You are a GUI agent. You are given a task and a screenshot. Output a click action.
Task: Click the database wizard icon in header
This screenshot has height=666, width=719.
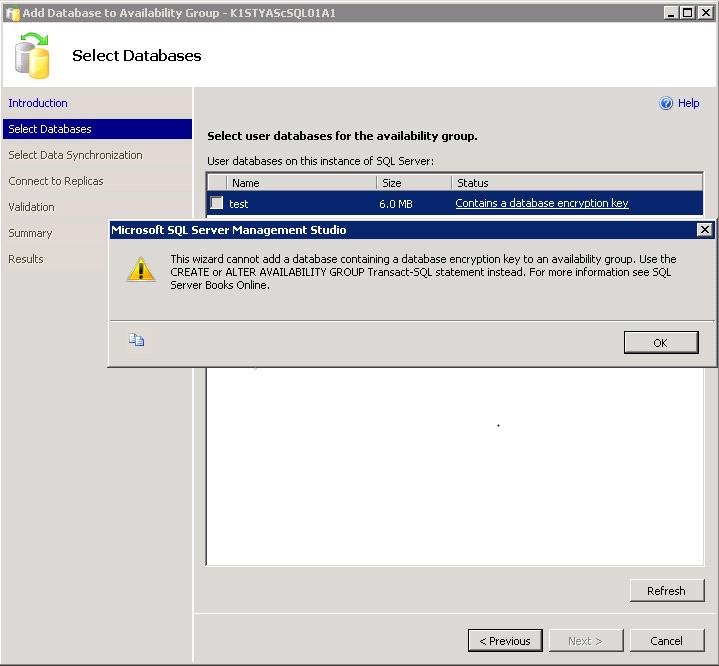32,56
